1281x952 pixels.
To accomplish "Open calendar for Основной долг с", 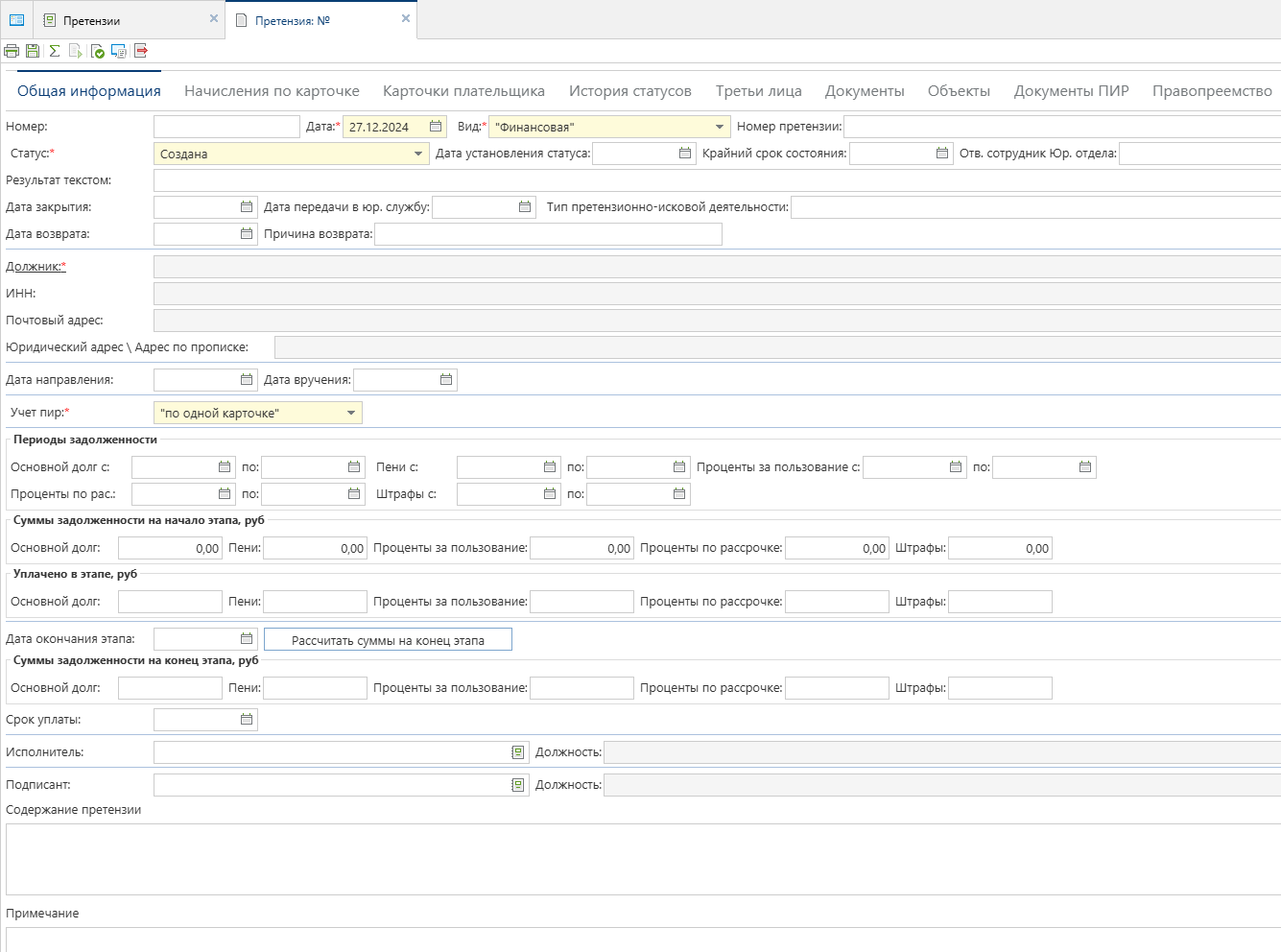I will pyautogui.click(x=225, y=467).
